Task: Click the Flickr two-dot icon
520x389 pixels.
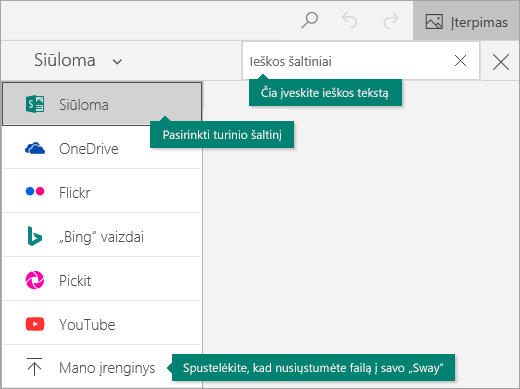Action: [35, 191]
